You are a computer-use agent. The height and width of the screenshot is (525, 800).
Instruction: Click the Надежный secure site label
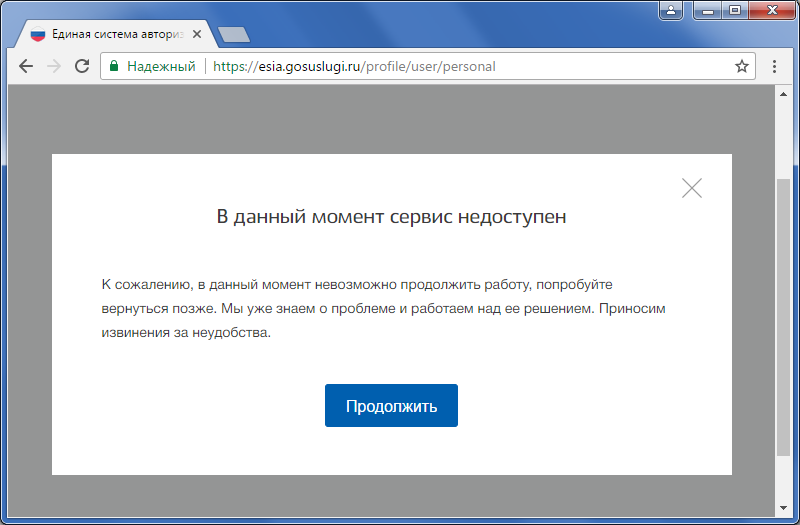161,67
